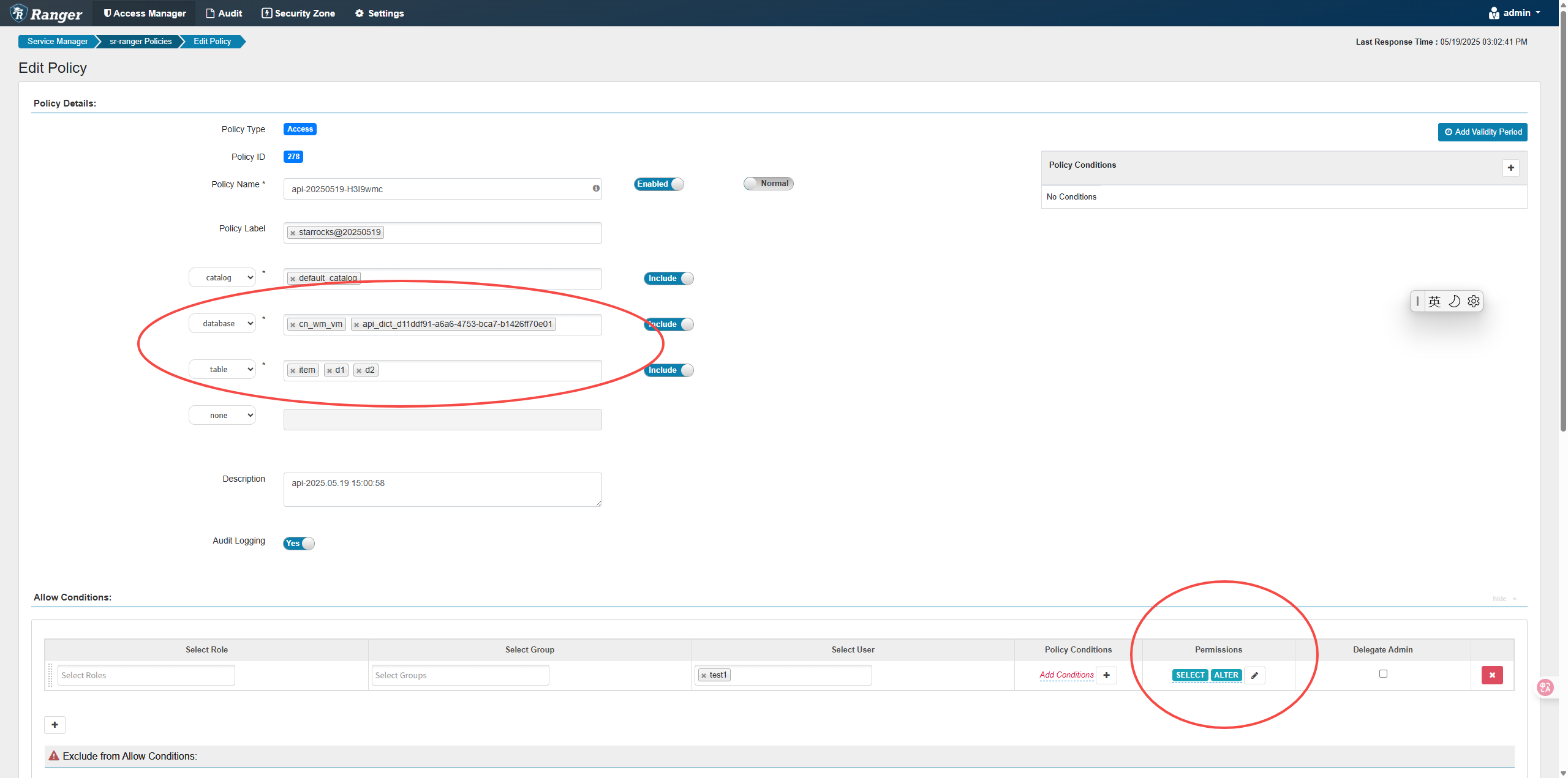Open IME settings gear icon

point(1474,301)
